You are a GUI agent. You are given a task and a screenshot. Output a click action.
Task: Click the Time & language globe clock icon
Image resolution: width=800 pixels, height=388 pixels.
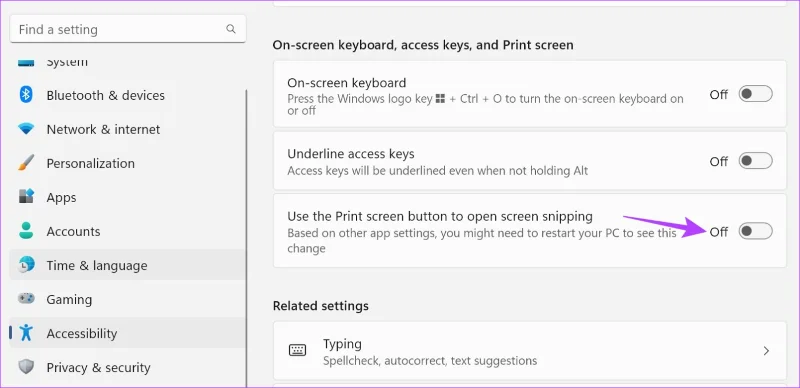click(26, 265)
